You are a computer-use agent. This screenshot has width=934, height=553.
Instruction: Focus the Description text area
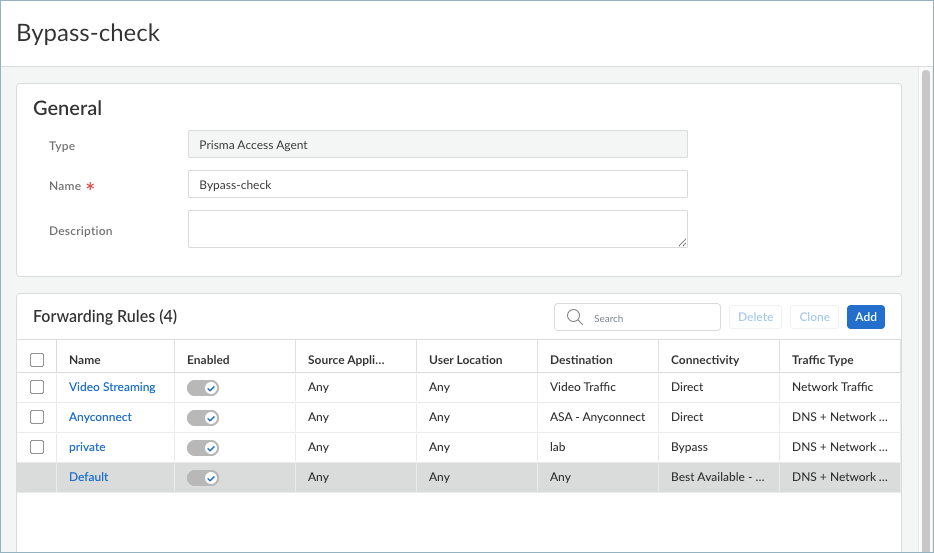437,229
